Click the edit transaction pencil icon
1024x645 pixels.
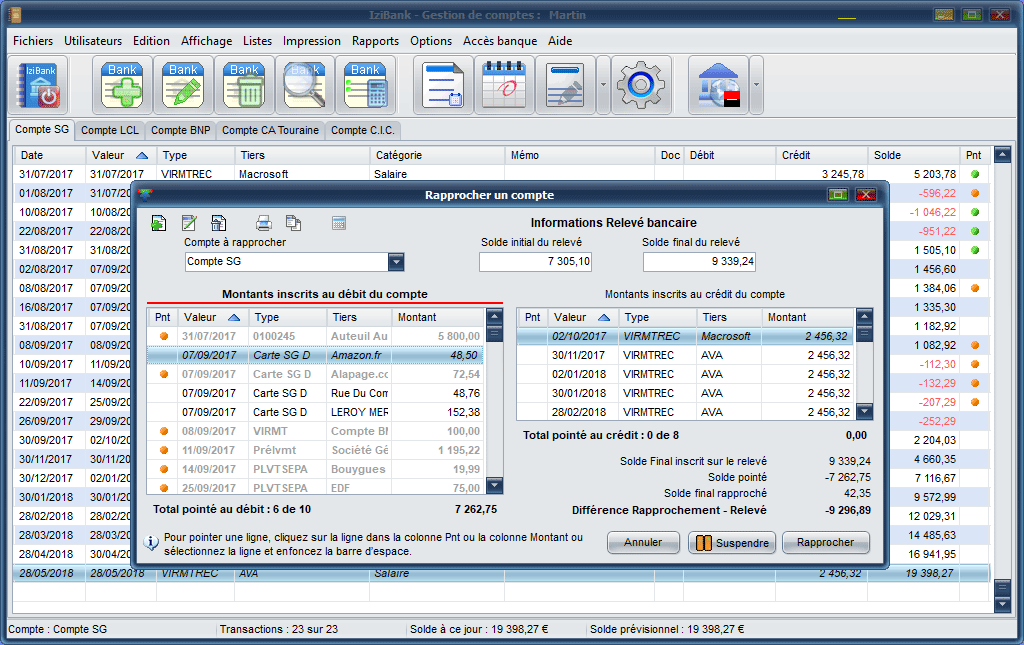point(183,85)
